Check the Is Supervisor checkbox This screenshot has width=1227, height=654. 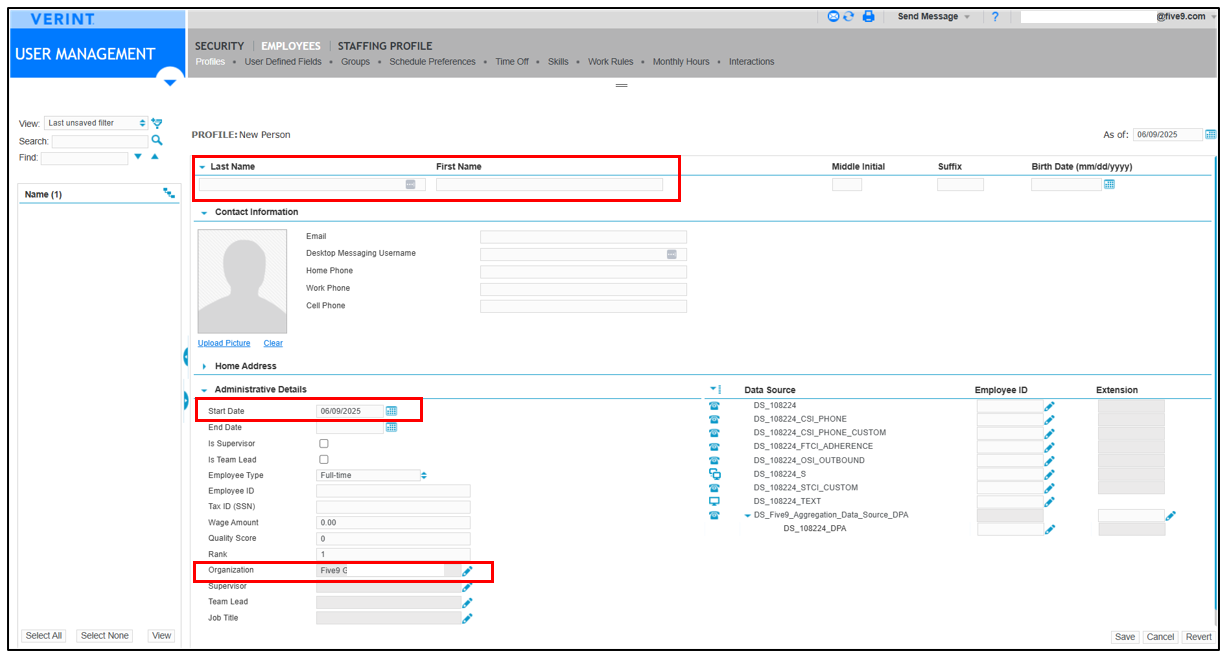pyautogui.click(x=323, y=443)
